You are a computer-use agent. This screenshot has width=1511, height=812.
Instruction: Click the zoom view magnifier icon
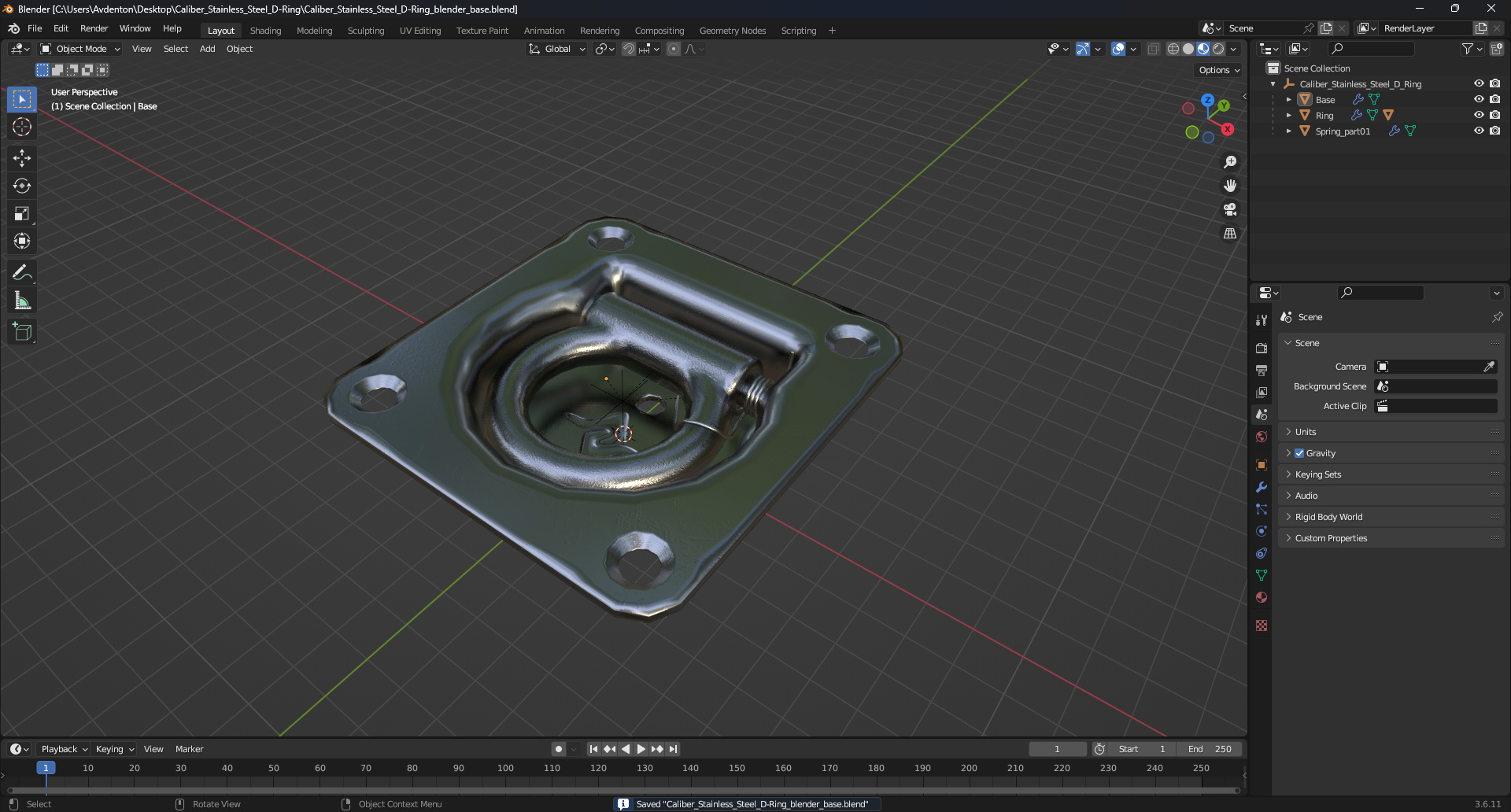[1230, 162]
